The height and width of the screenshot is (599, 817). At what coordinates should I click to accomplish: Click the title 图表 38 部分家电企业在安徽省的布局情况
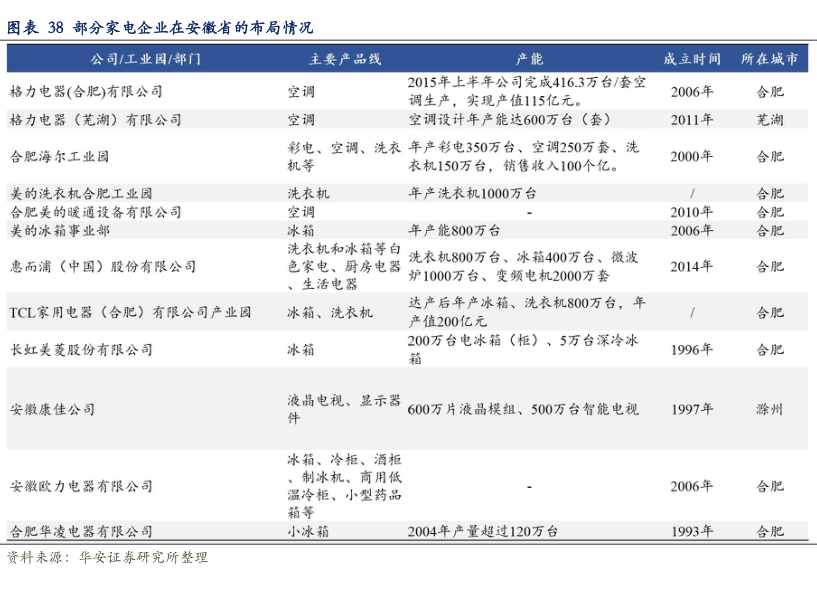160,27
